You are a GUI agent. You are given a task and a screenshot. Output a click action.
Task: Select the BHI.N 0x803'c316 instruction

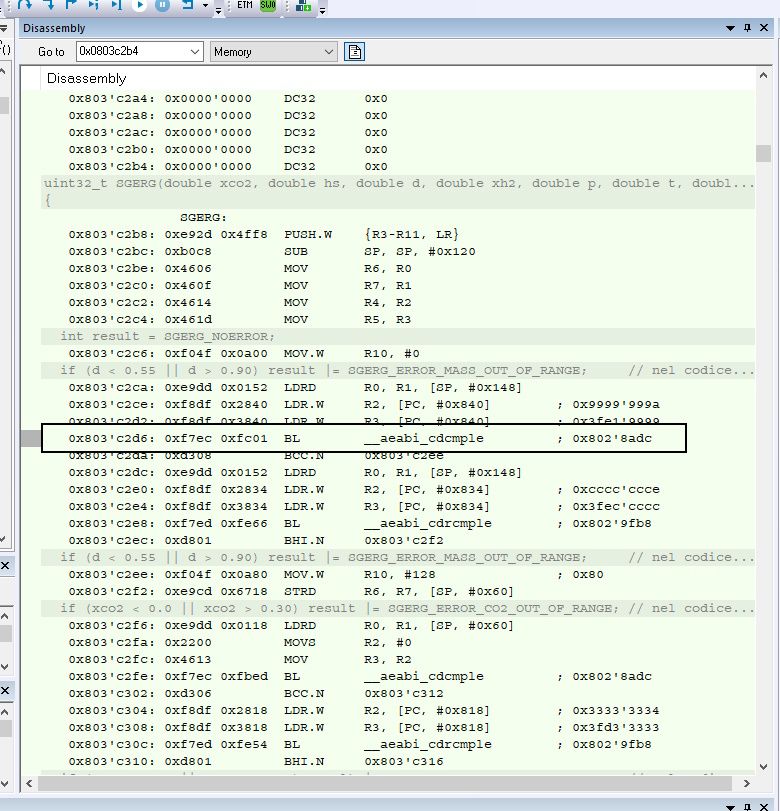(x=398, y=761)
